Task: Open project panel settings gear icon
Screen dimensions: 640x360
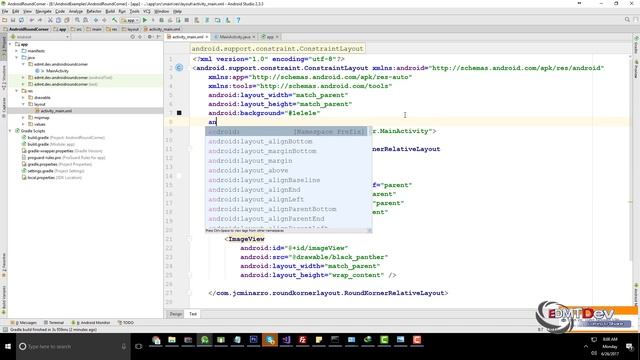Action: (149, 37)
